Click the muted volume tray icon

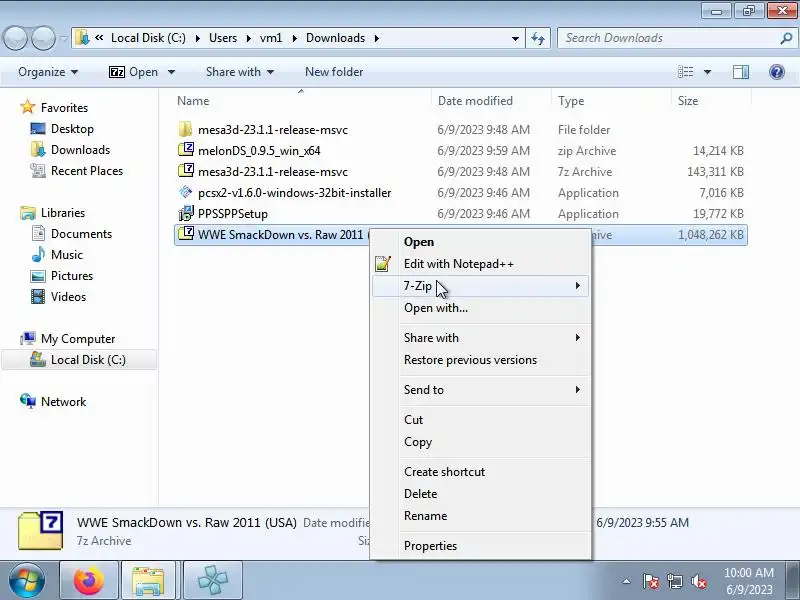pyautogui.click(x=698, y=582)
